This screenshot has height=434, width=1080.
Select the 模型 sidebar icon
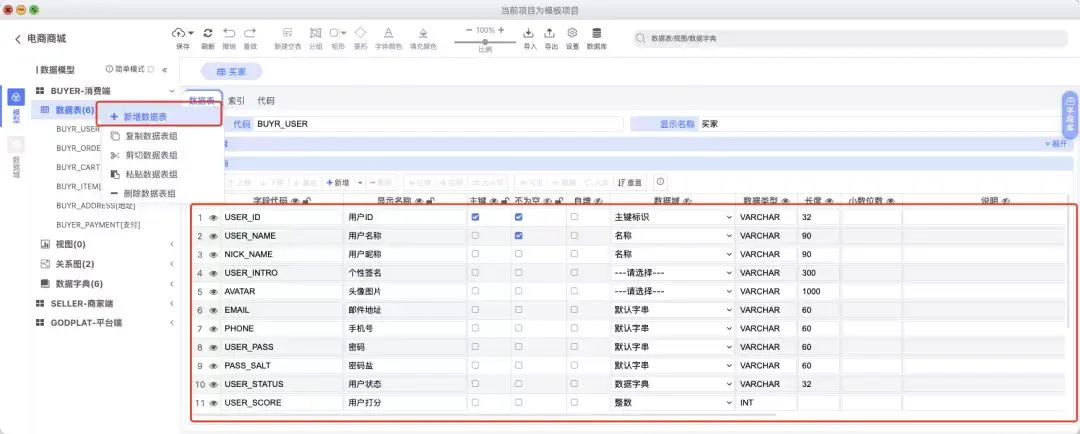click(16, 98)
